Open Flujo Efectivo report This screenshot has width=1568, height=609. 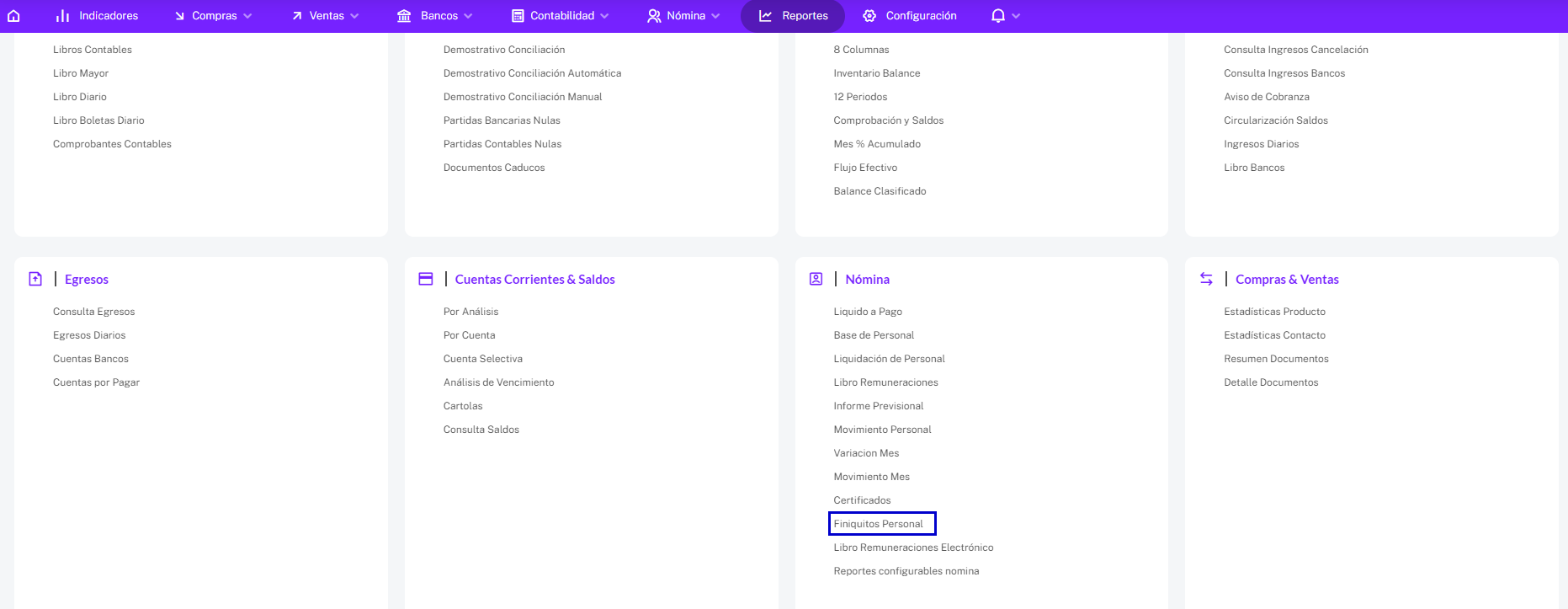865,168
